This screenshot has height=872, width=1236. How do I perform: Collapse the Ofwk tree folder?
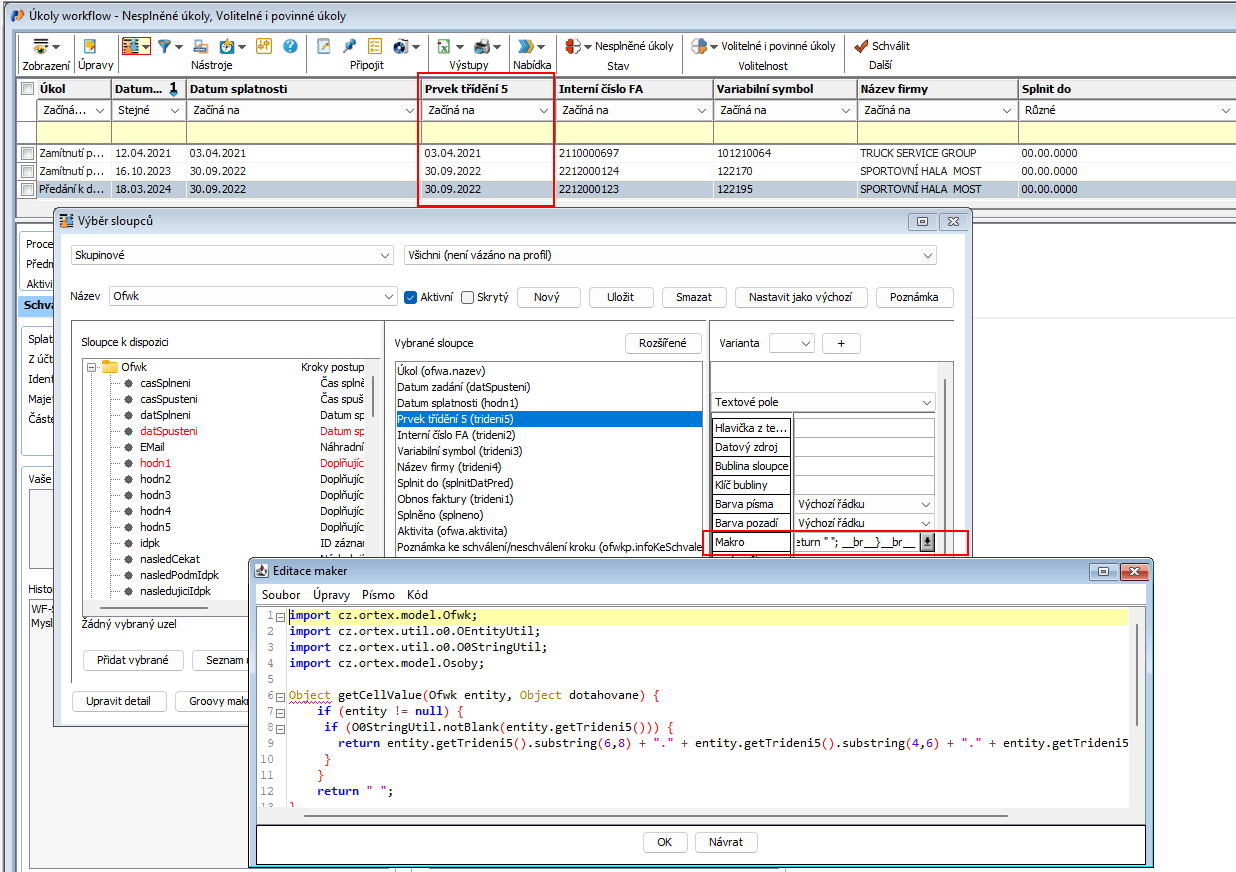(91, 367)
